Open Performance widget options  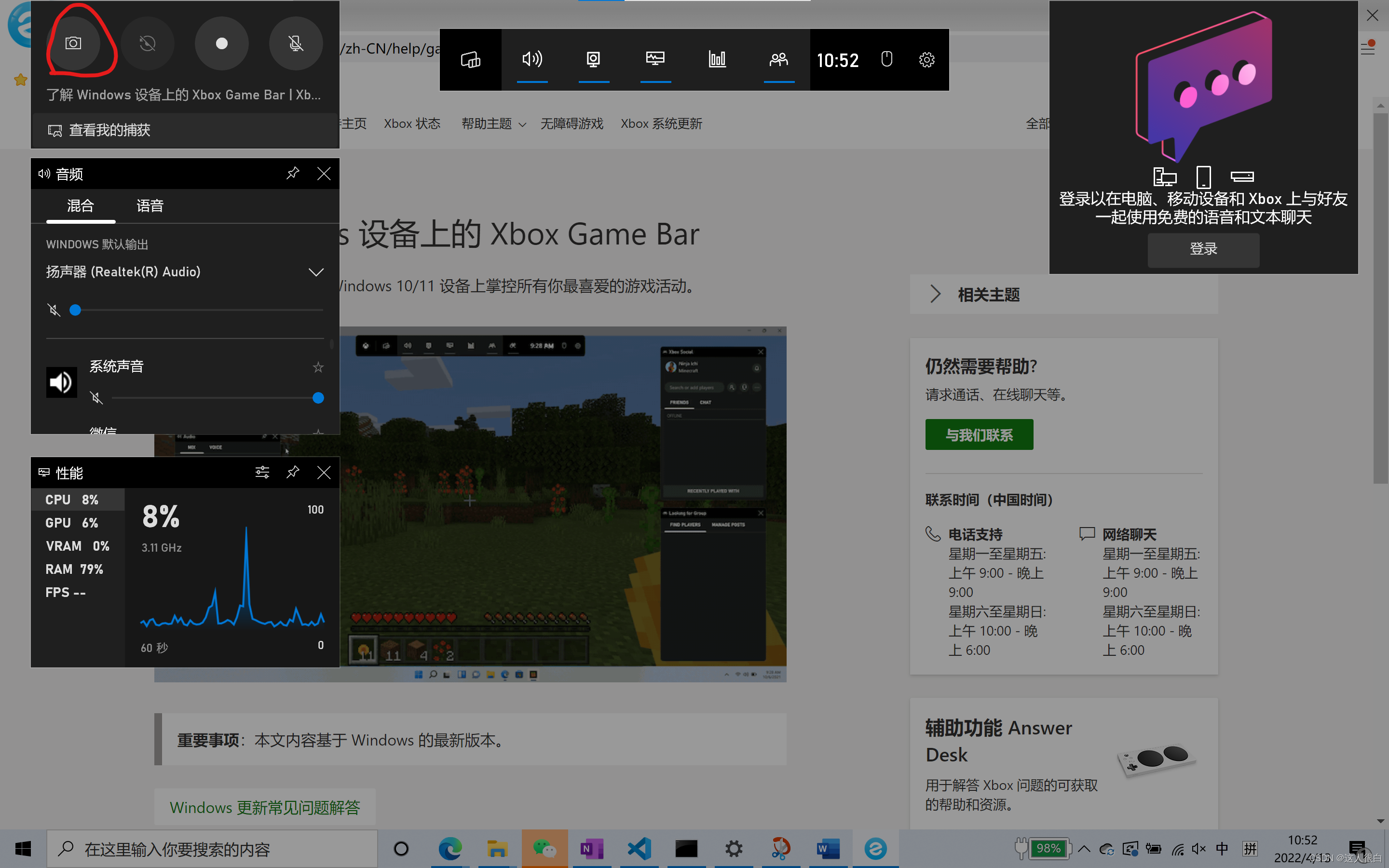(262, 473)
